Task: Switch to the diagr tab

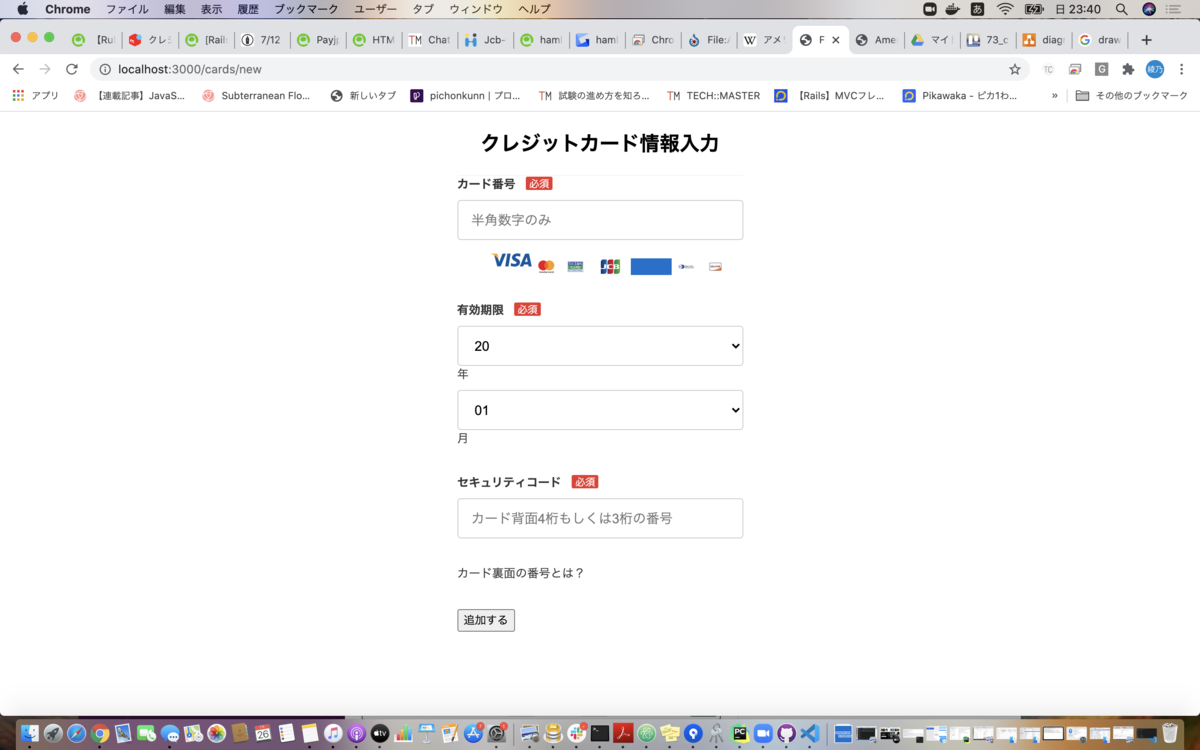Action: click(1042, 40)
